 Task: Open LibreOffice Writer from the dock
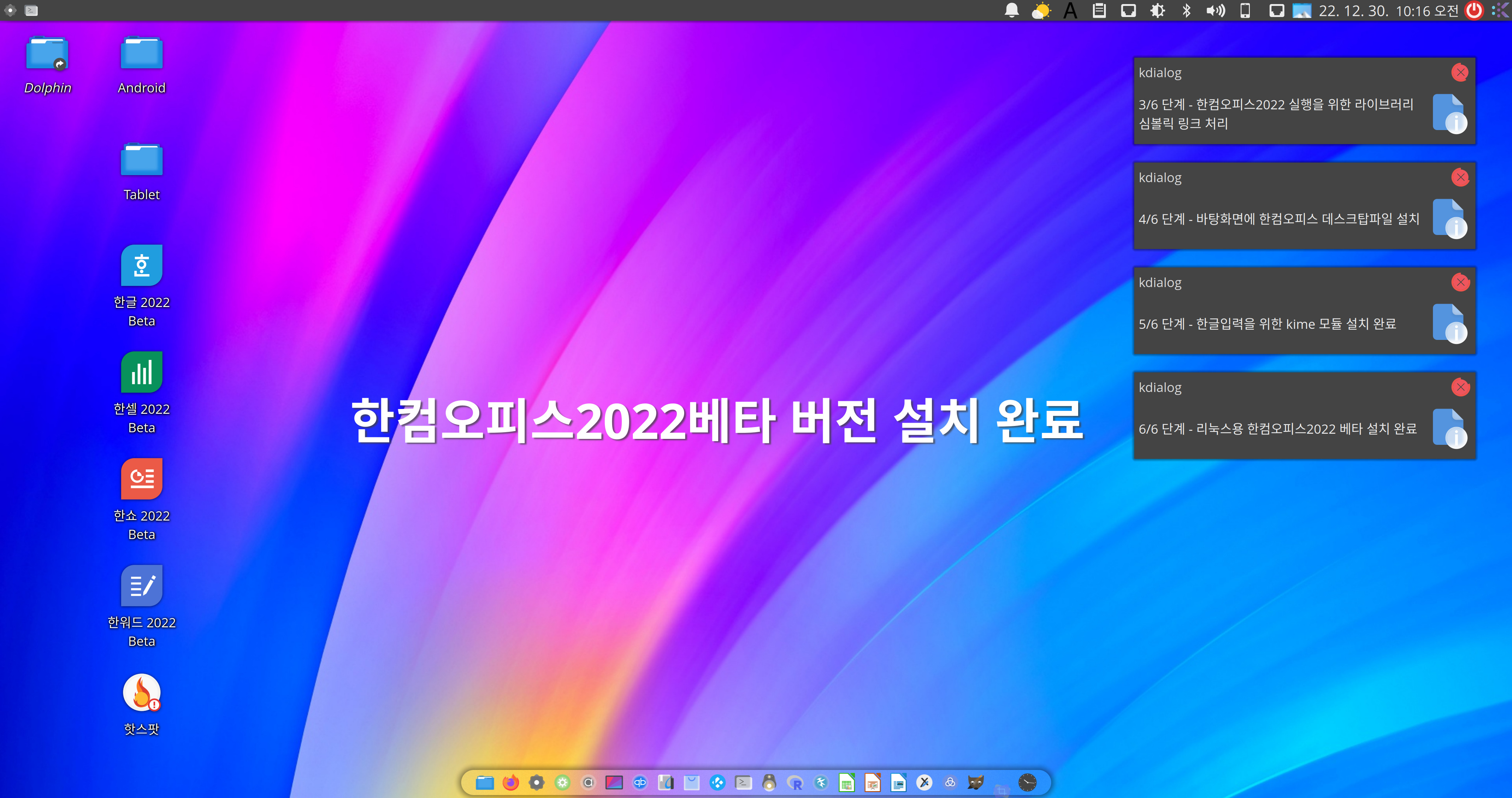pos(899,783)
